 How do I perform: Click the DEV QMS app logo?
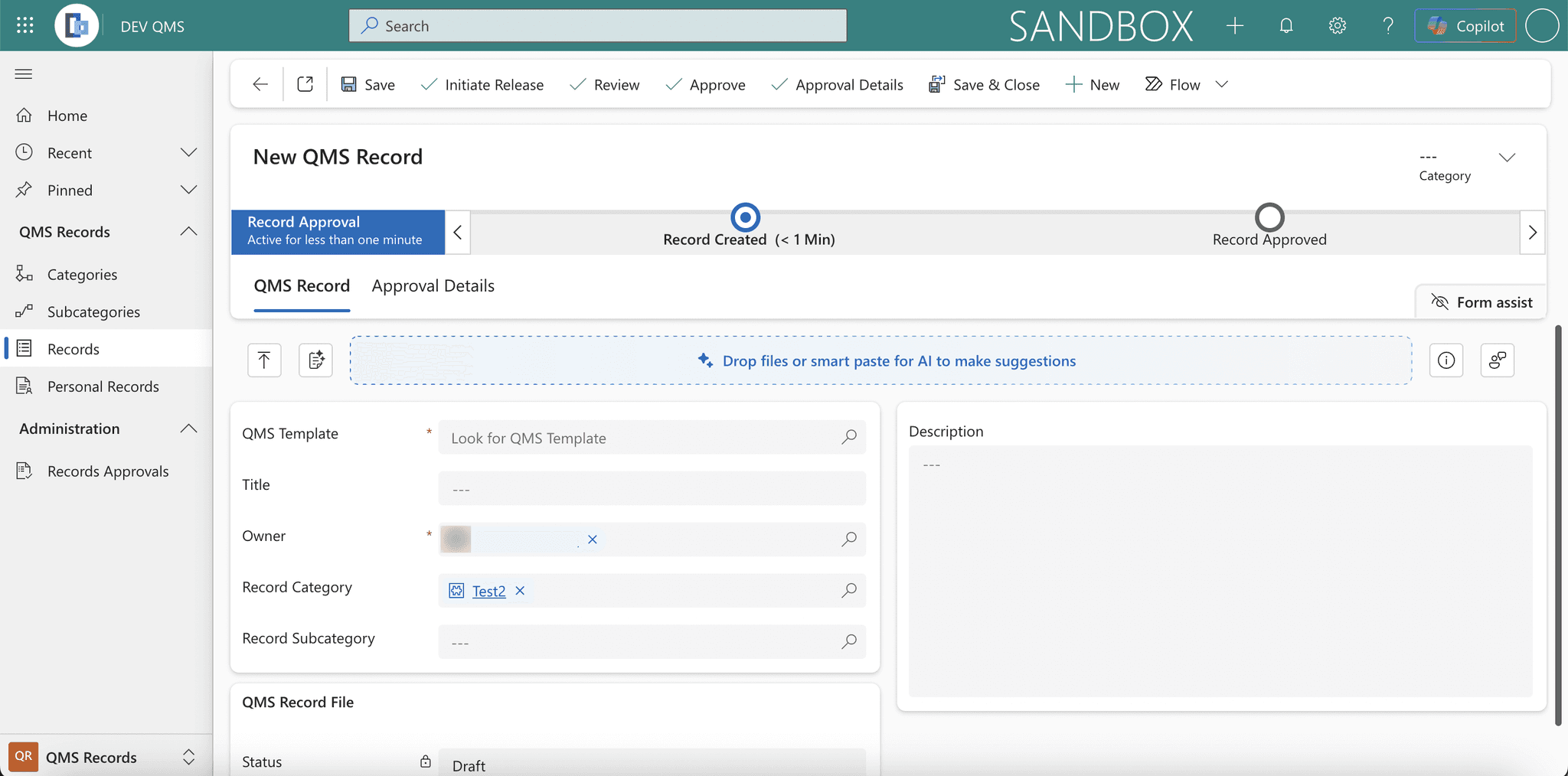point(77,25)
